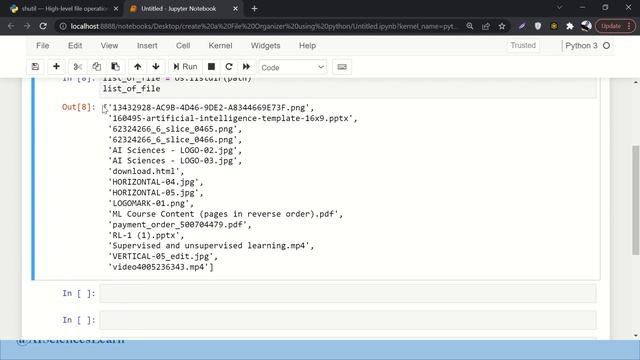Interrupt the kernel with the stop icon
The height and width of the screenshot is (360, 640).
click(211, 67)
